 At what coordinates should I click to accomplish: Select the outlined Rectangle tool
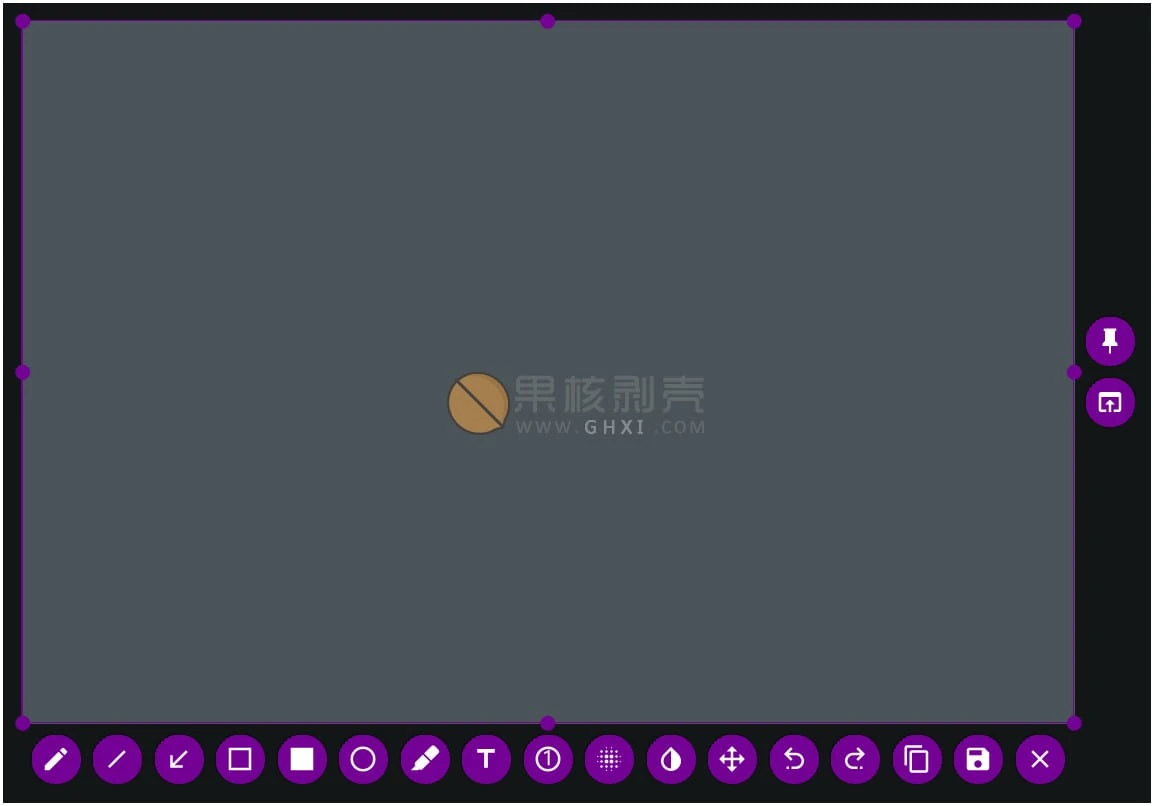pyautogui.click(x=240, y=760)
